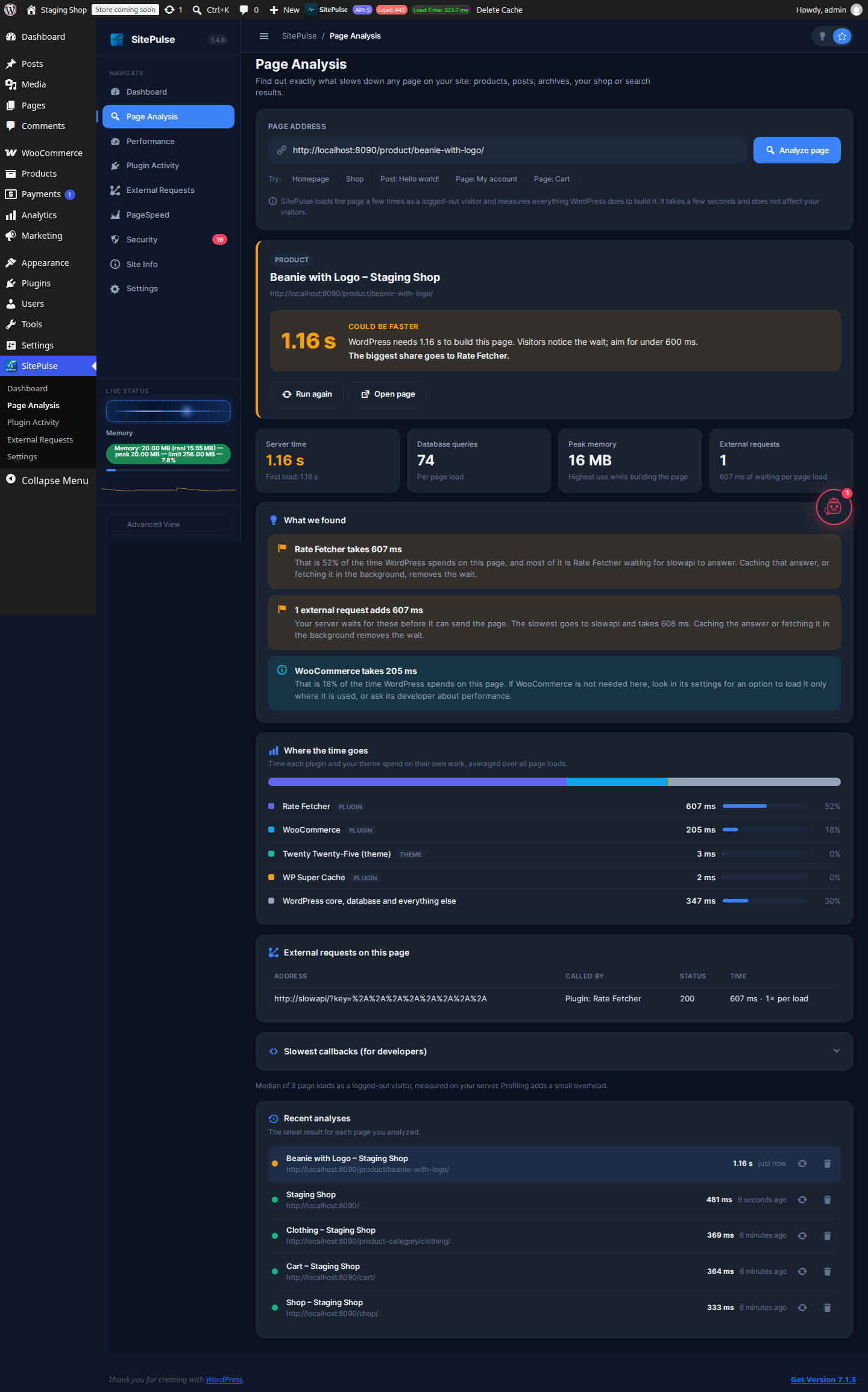Click the memory usage status bar
The image size is (868, 1392).
168,454
